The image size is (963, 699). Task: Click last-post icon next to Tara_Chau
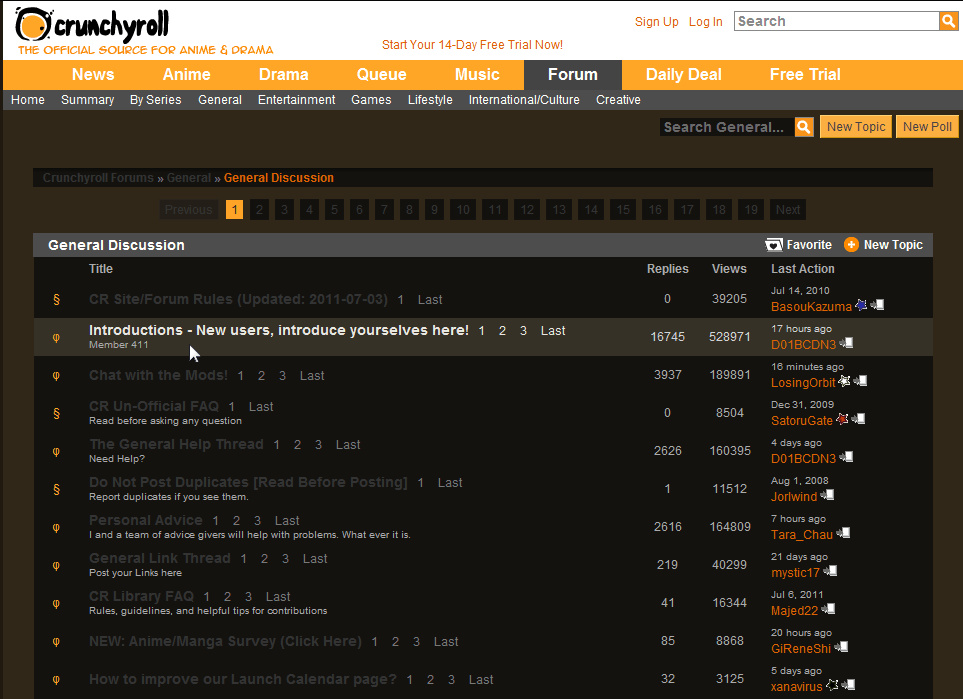pyautogui.click(x=843, y=533)
